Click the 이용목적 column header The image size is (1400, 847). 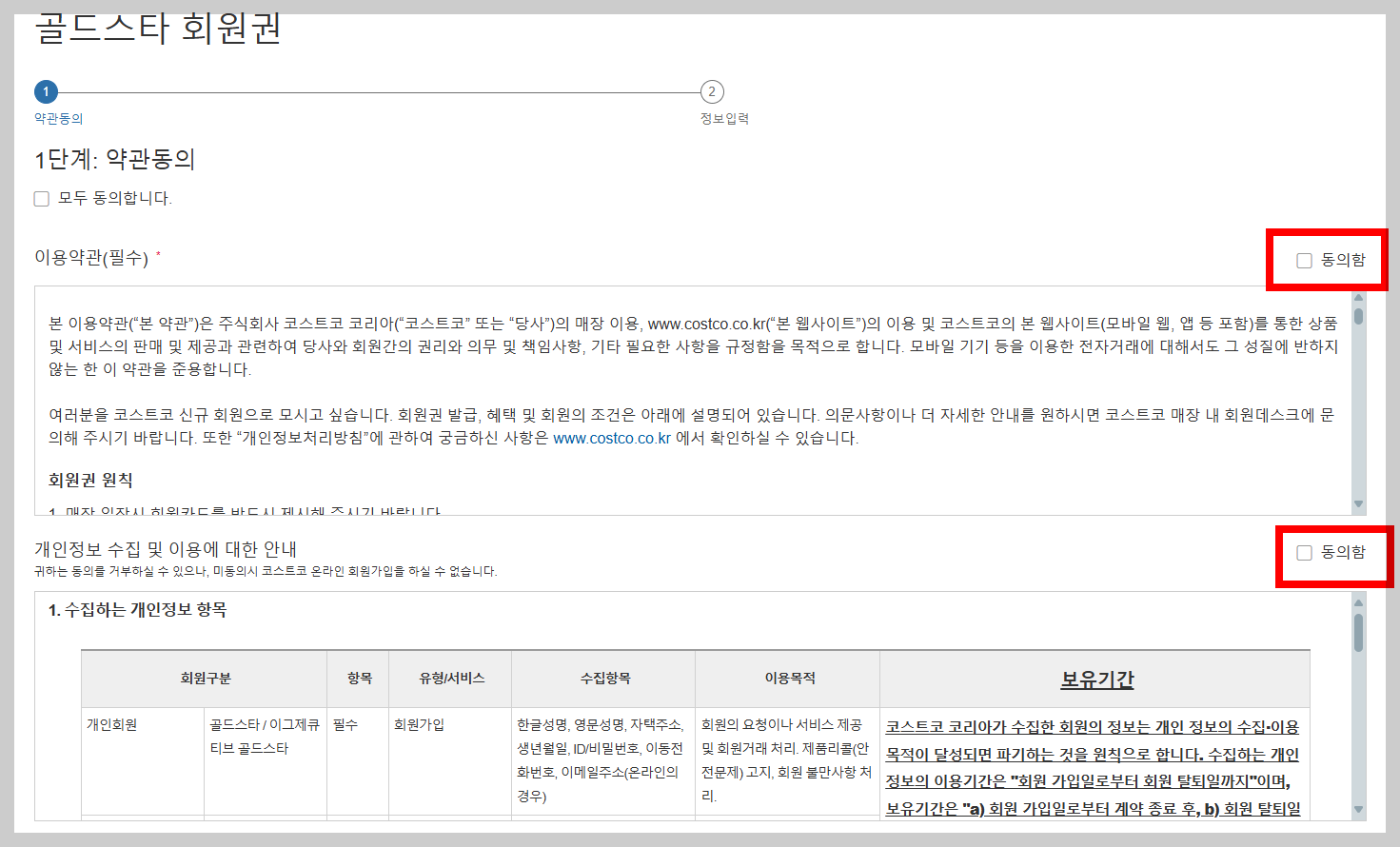(789, 679)
